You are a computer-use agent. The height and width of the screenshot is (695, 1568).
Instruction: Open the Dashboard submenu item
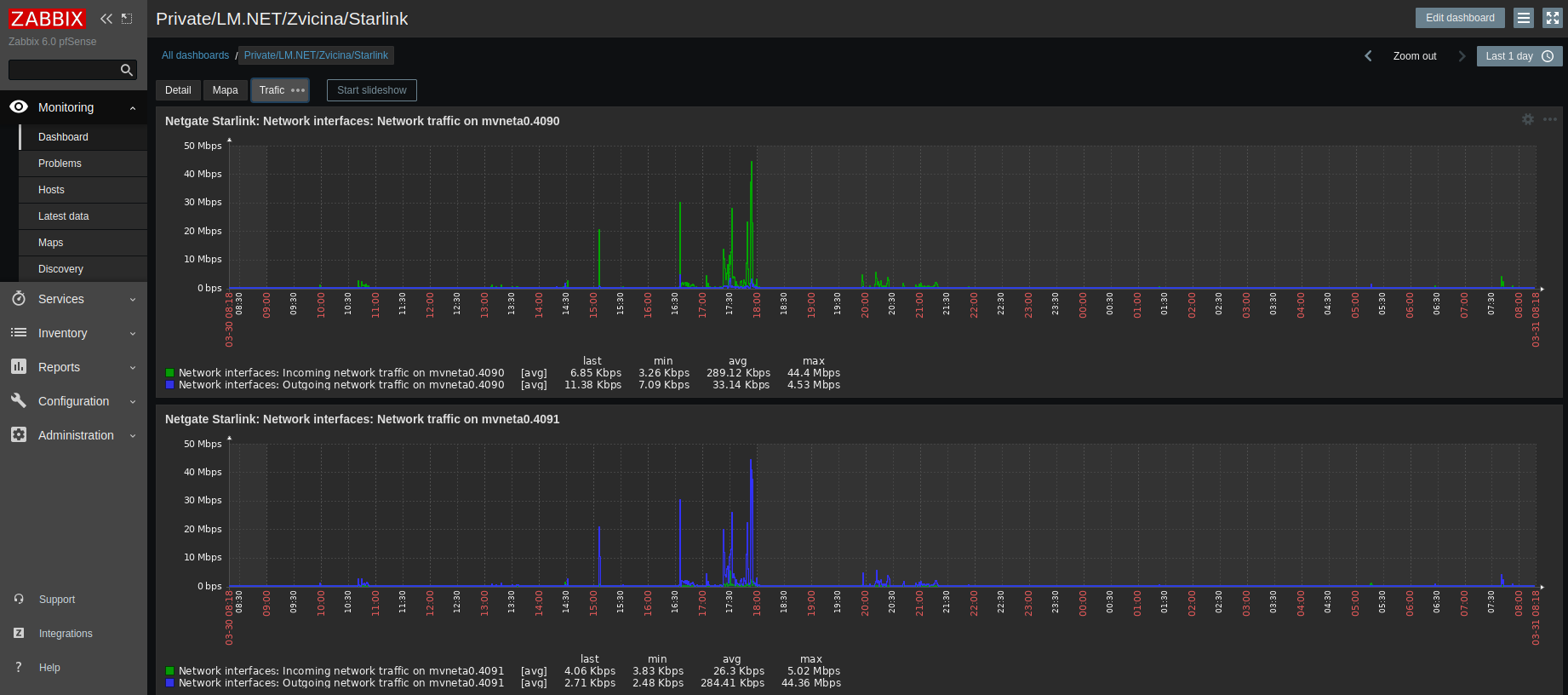point(83,137)
